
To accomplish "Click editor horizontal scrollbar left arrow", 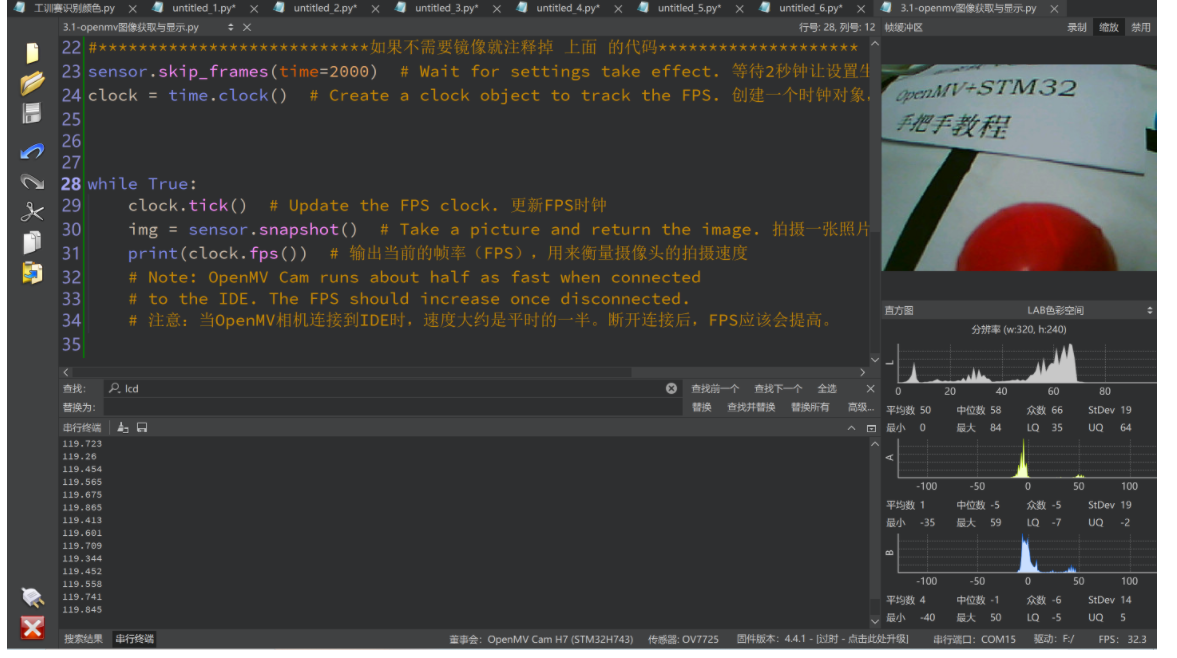I will point(66,371).
